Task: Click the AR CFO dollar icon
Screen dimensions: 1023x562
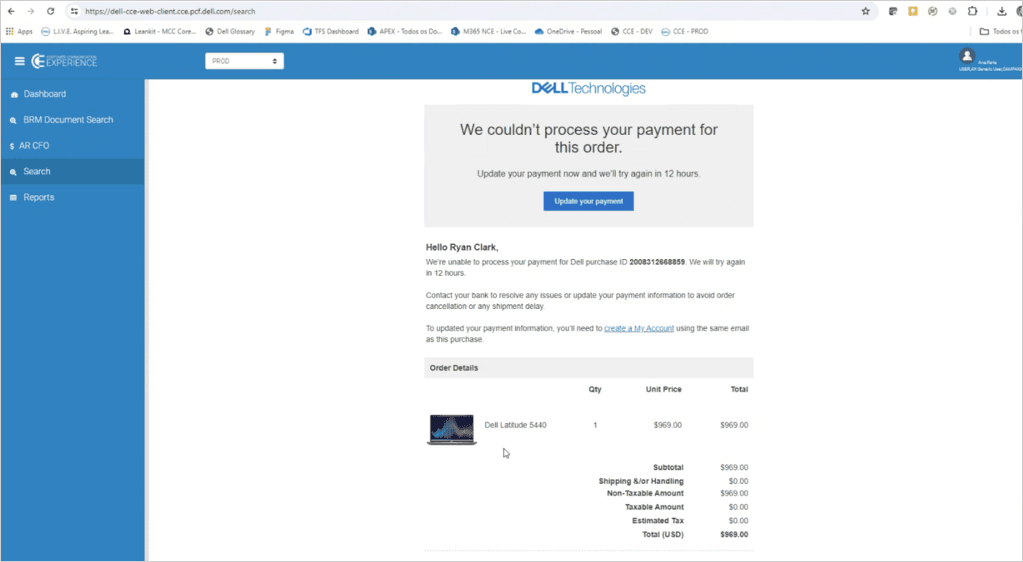Action: coord(12,146)
